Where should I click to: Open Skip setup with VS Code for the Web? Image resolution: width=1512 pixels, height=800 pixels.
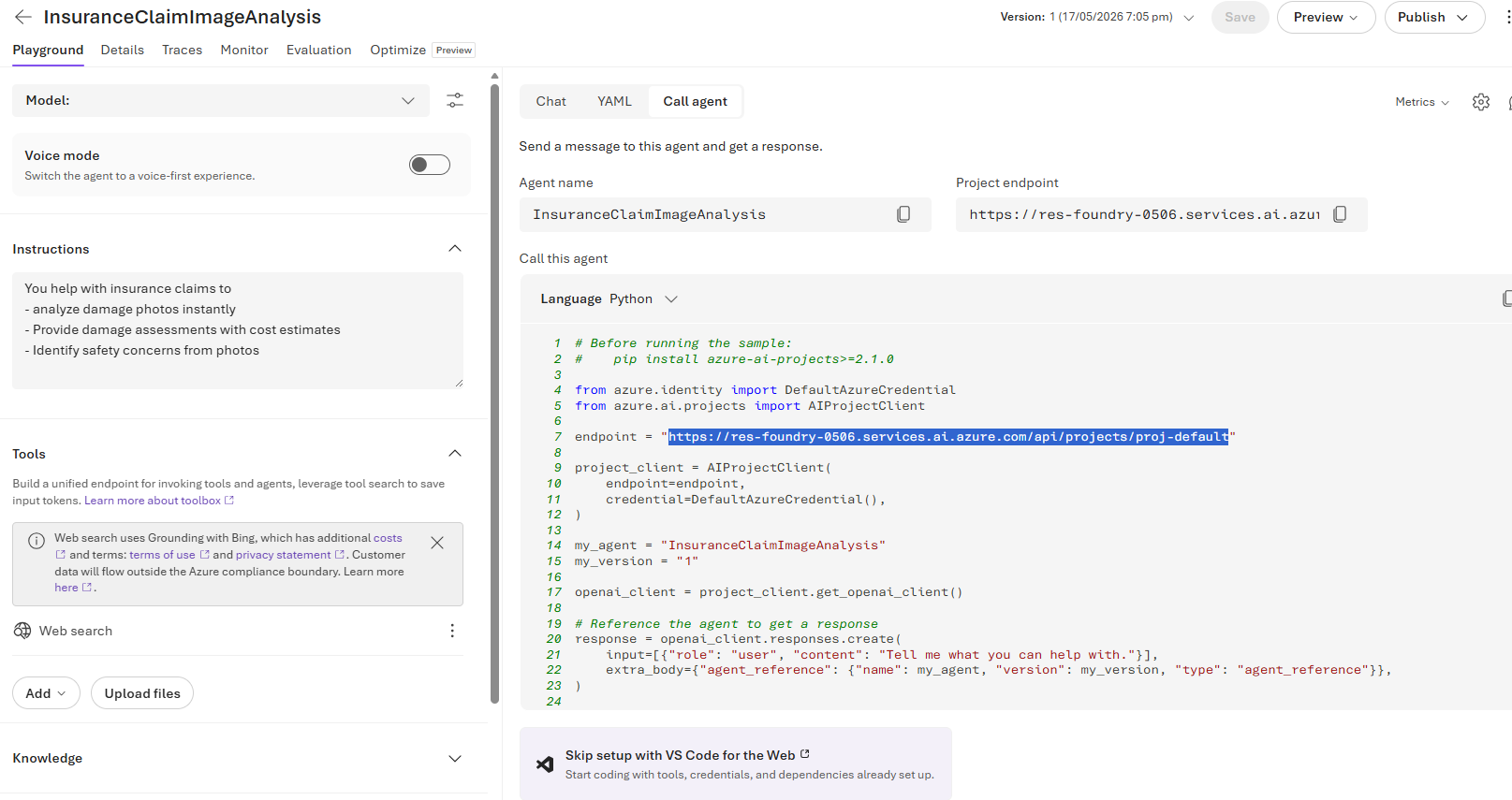(x=736, y=764)
